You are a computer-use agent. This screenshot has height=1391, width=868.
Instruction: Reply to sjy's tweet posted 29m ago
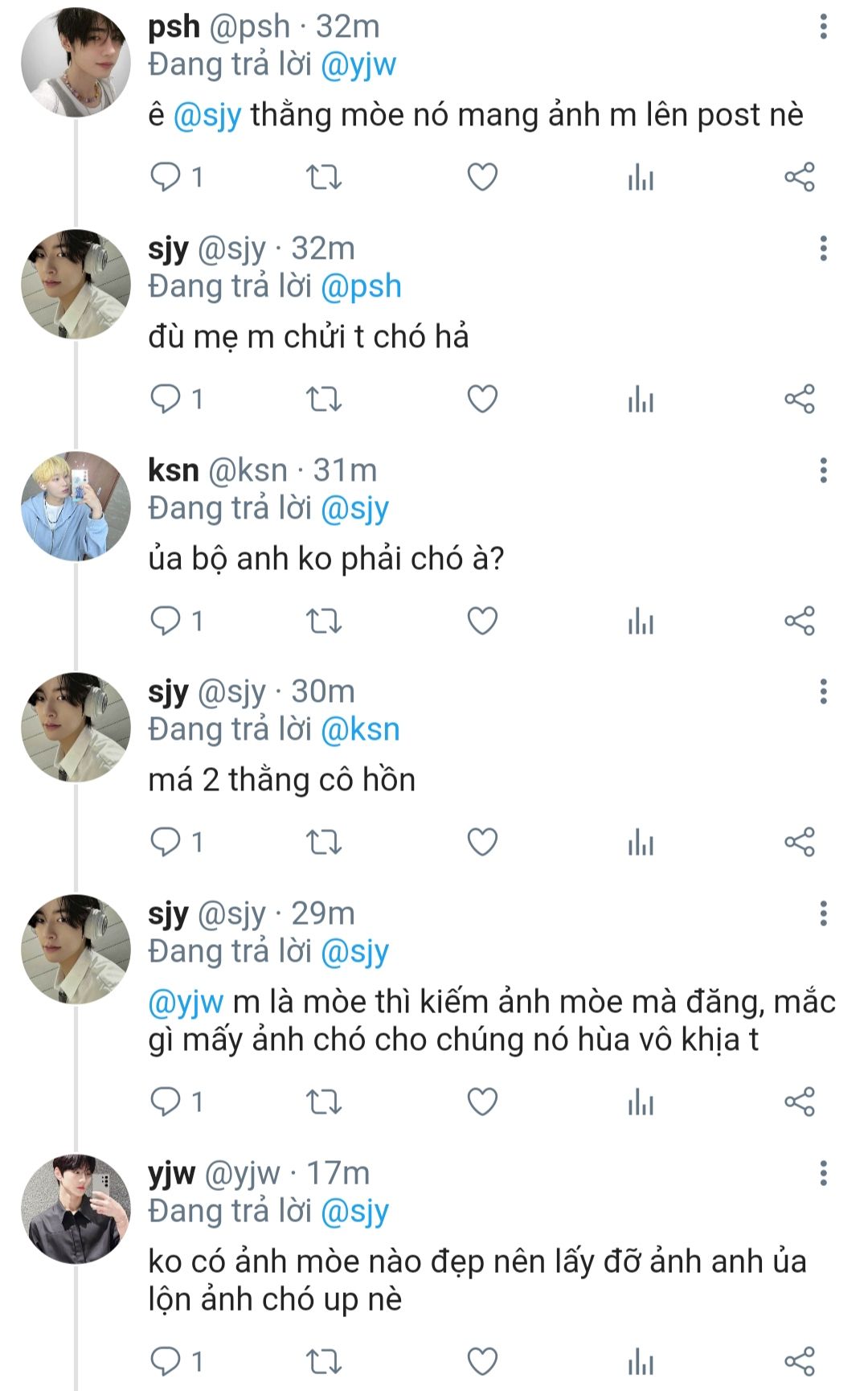click(166, 1102)
